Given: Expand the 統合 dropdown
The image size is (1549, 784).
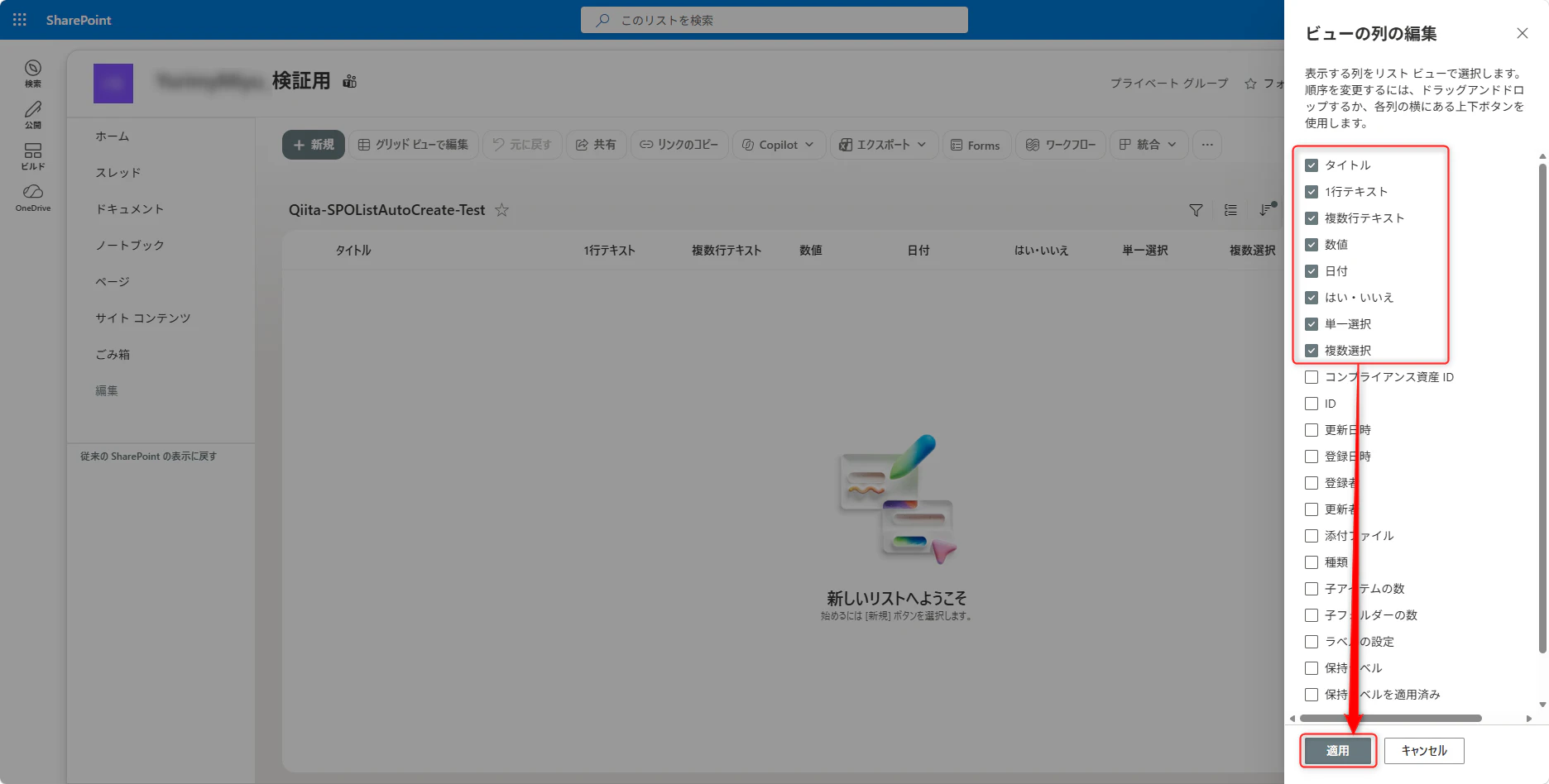Looking at the screenshot, I should (1148, 145).
